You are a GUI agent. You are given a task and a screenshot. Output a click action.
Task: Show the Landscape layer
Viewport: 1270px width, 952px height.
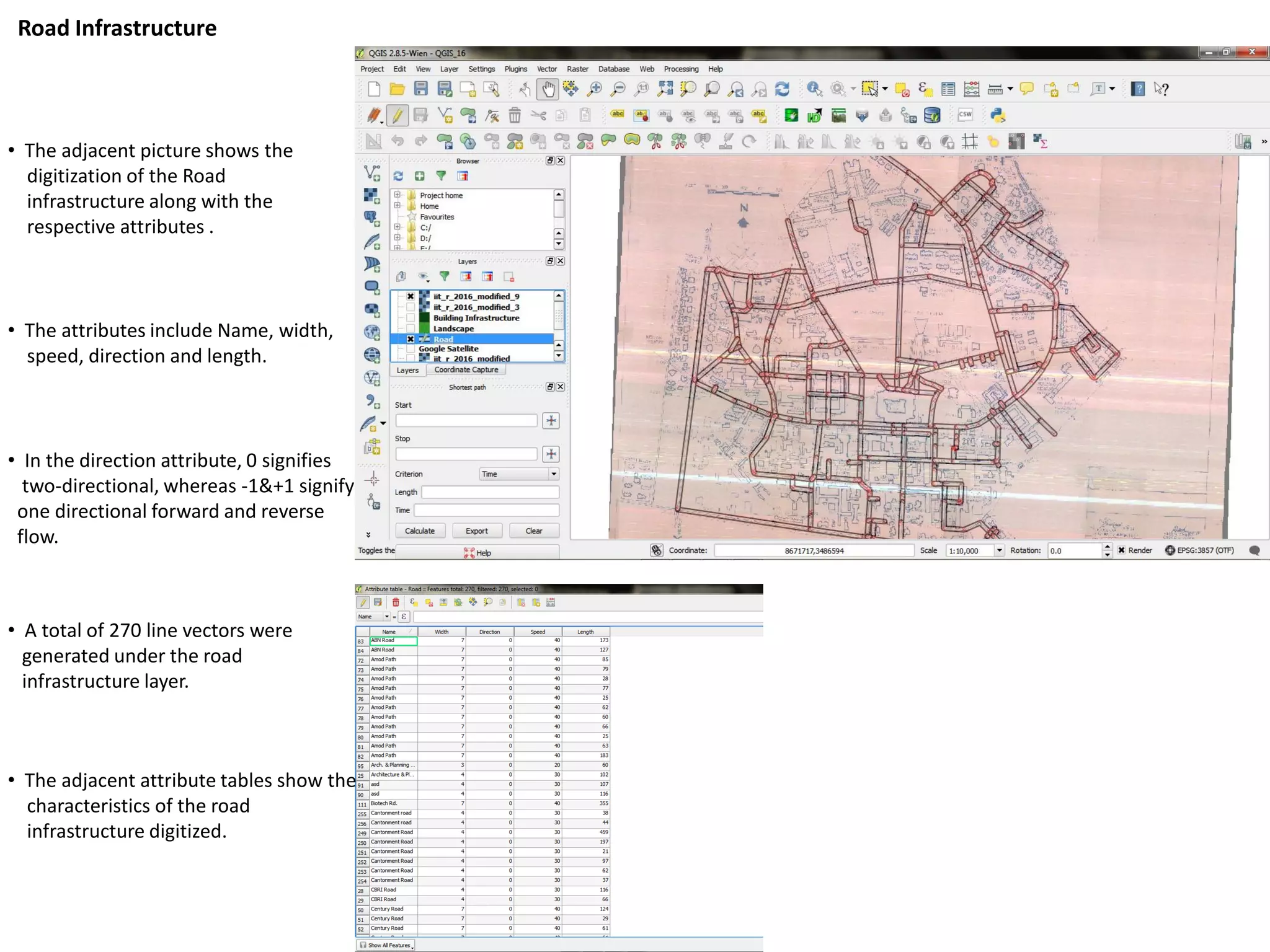point(411,328)
